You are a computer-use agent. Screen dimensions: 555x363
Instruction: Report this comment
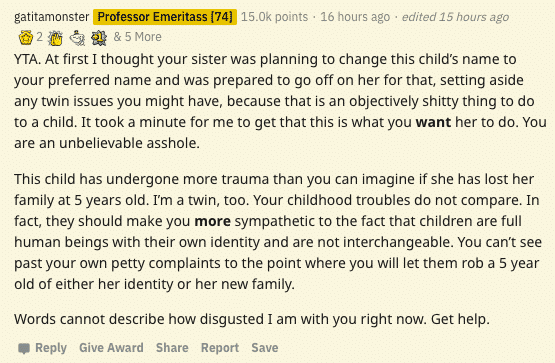(220, 348)
